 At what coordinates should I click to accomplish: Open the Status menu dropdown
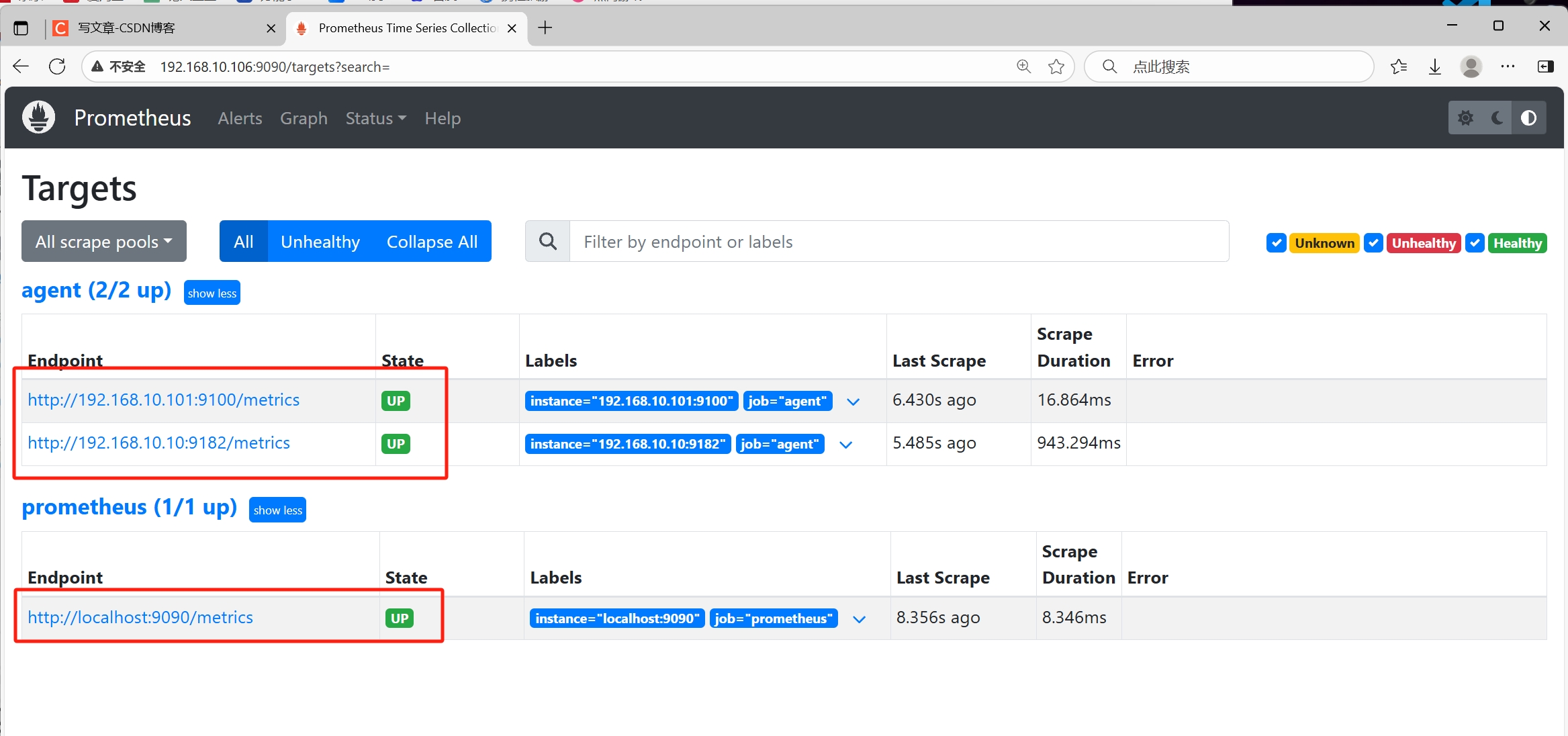pyautogui.click(x=376, y=118)
